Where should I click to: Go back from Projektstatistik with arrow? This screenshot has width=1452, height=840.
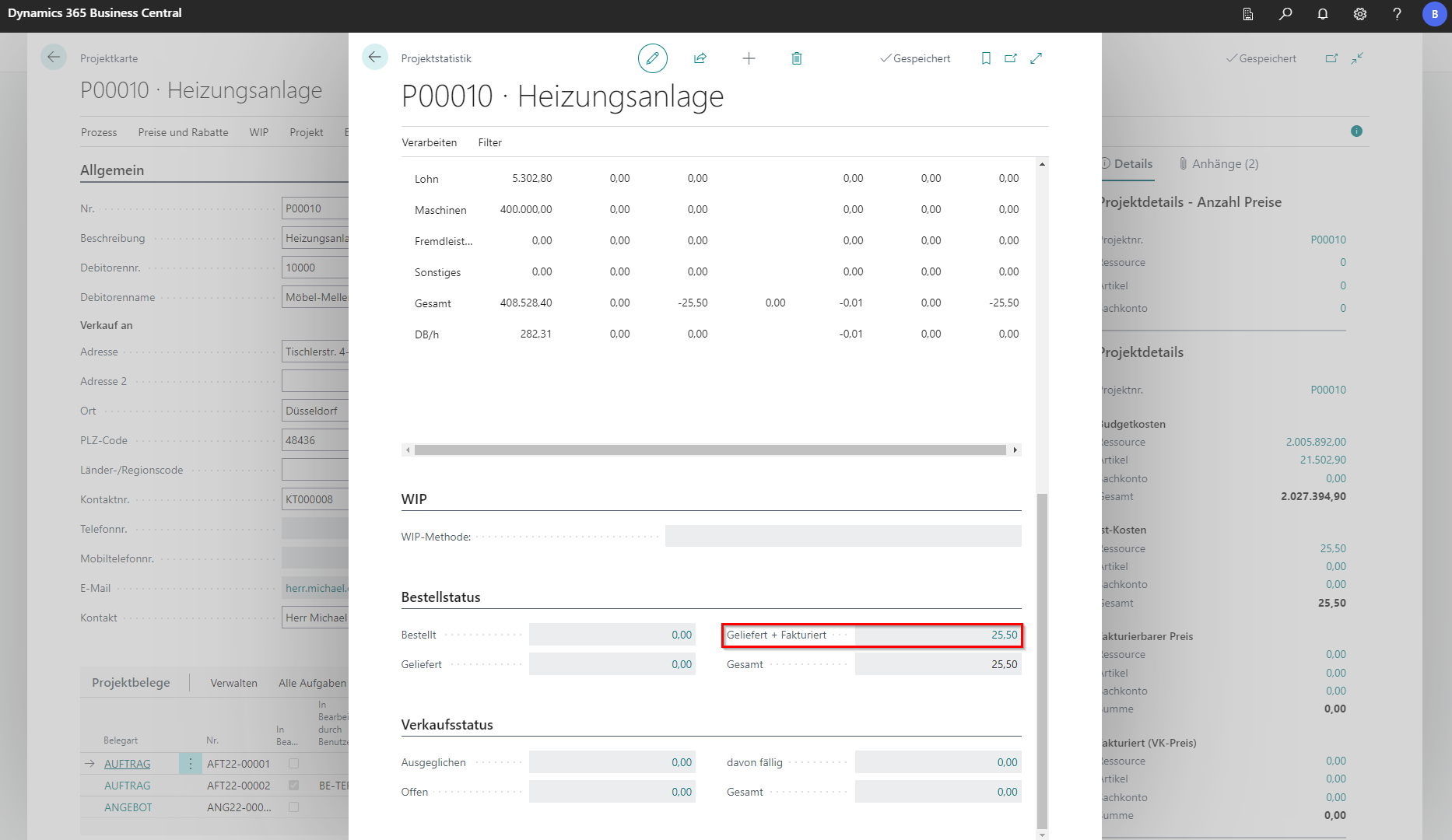click(374, 58)
